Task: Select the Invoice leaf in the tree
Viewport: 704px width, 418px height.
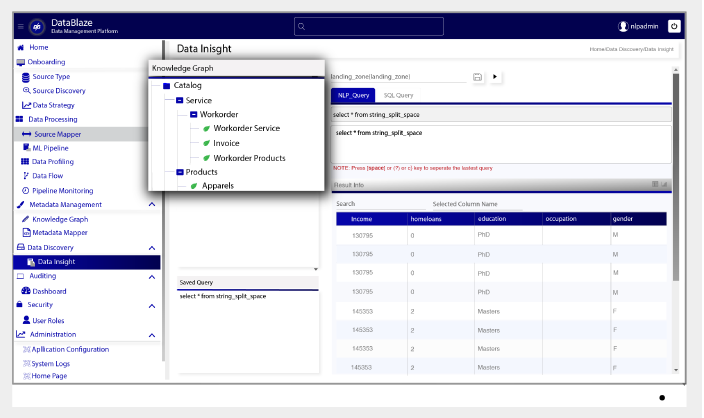Action: click(226, 143)
